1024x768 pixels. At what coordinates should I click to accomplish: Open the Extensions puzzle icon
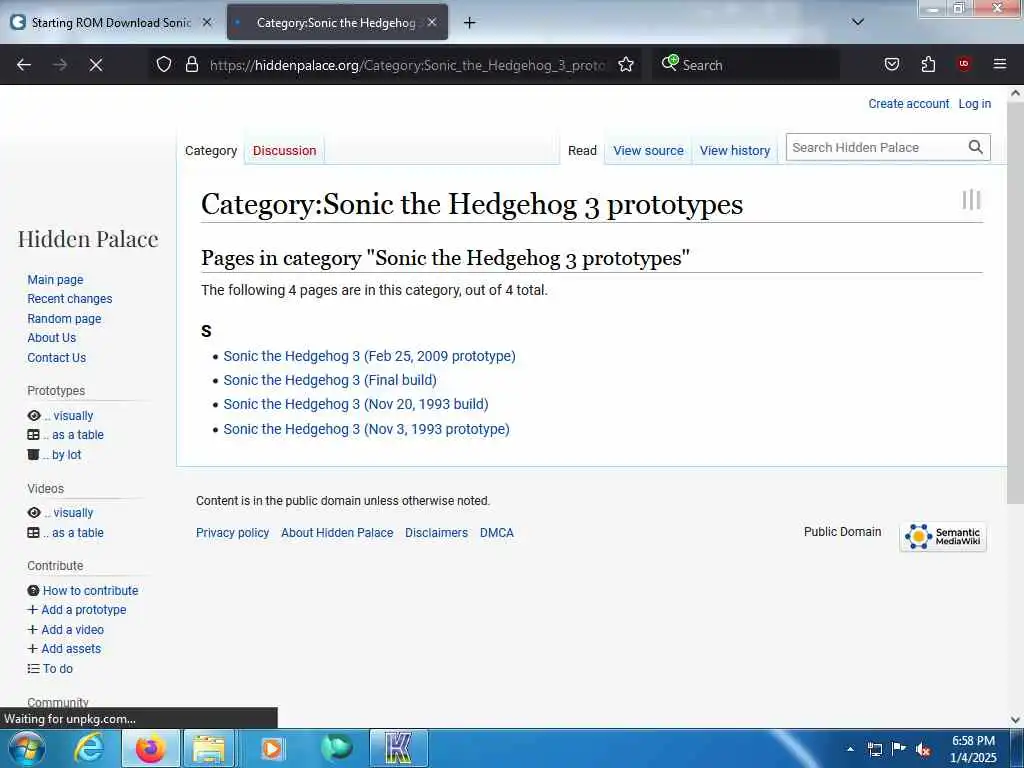pyautogui.click(x=928, y=65)
